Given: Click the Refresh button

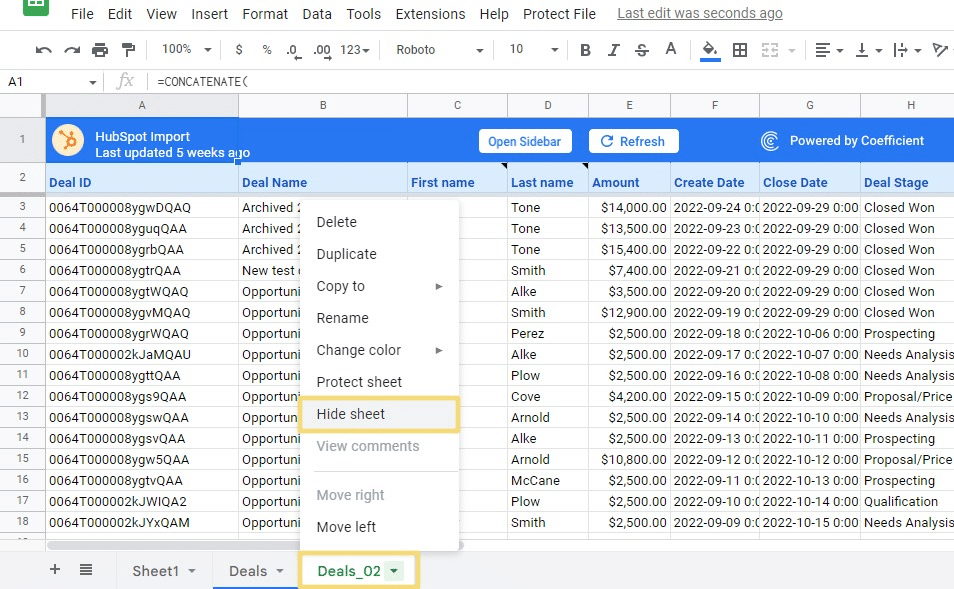Looking at the screenshot, I should pos(633,141).
